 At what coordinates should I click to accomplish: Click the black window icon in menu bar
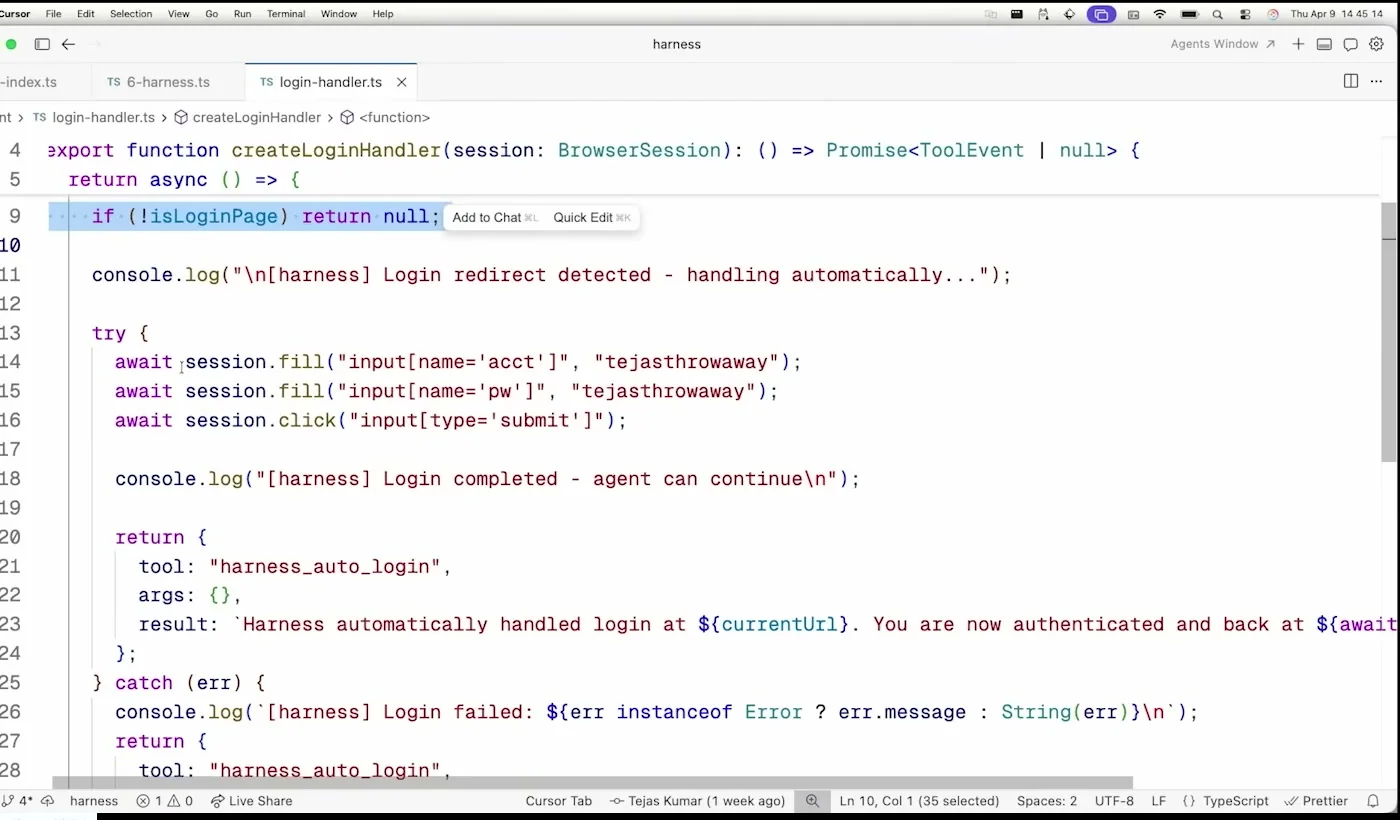click(1017, 14)
